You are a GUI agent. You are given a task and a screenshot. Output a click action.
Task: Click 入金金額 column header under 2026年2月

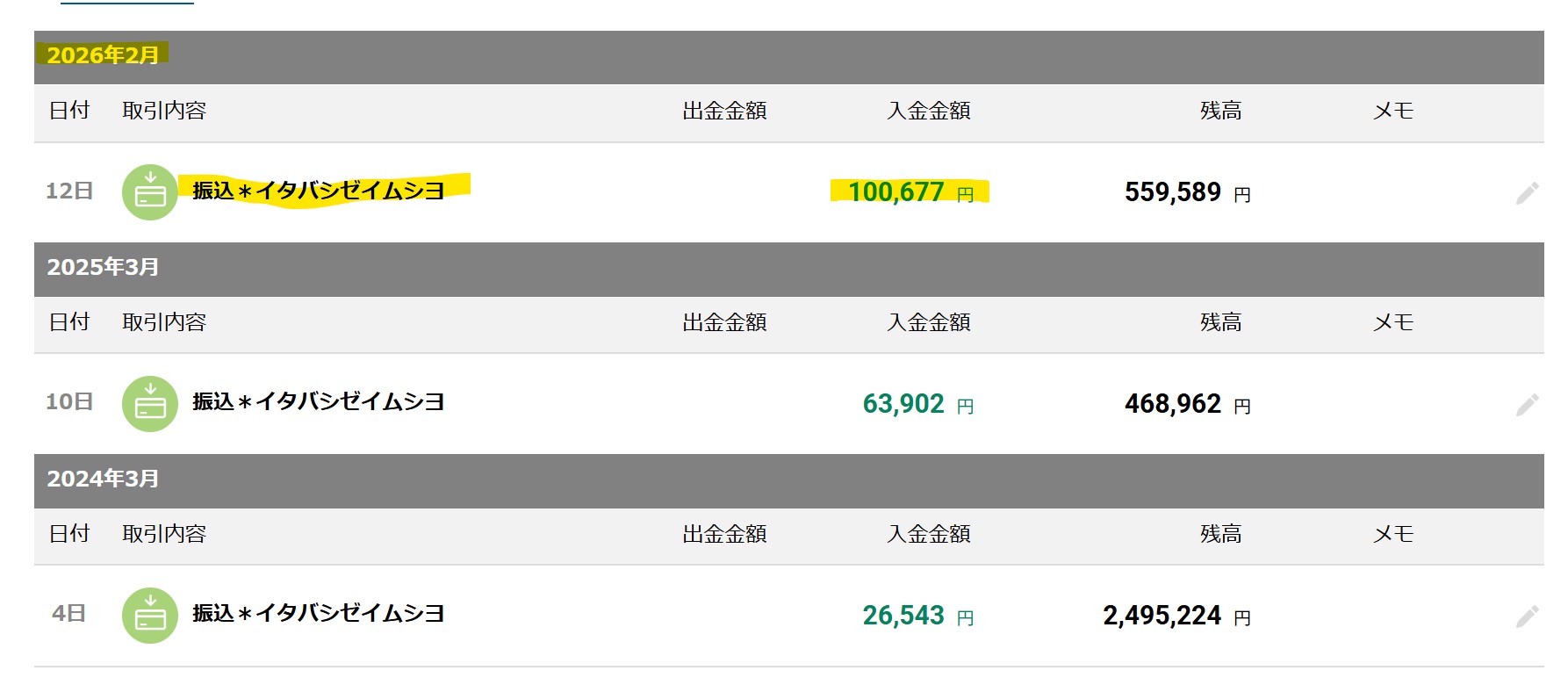(929, 111)
